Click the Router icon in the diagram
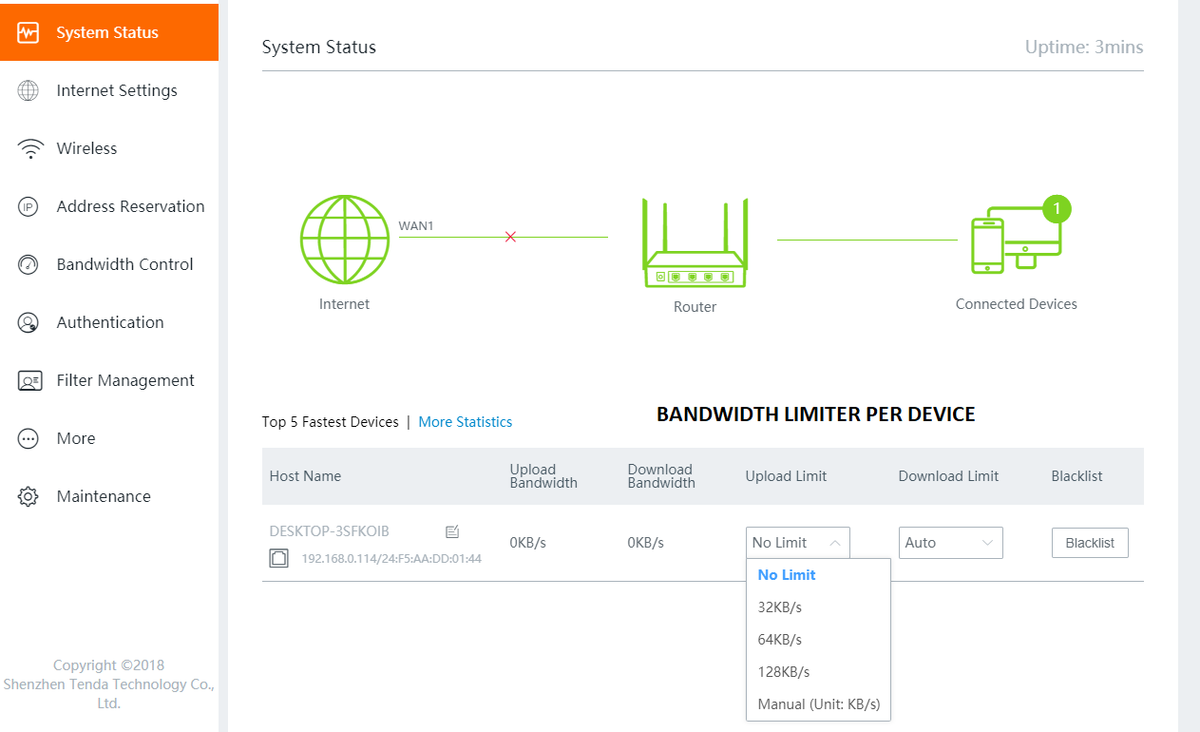The image size is (1200, 732). 695,243
